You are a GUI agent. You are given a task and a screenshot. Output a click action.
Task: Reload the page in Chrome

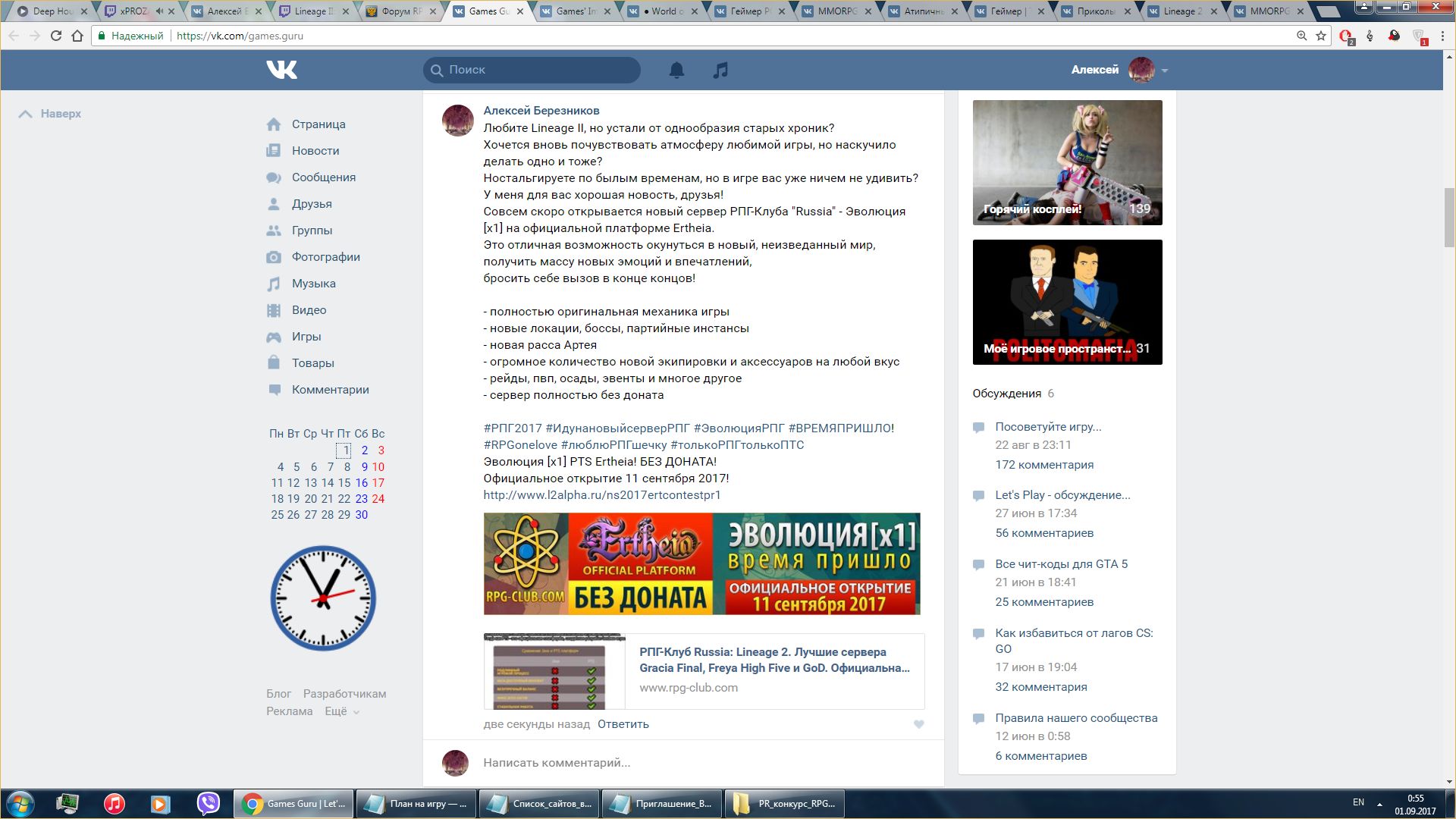pyautogui.click(x=56, y=36)
